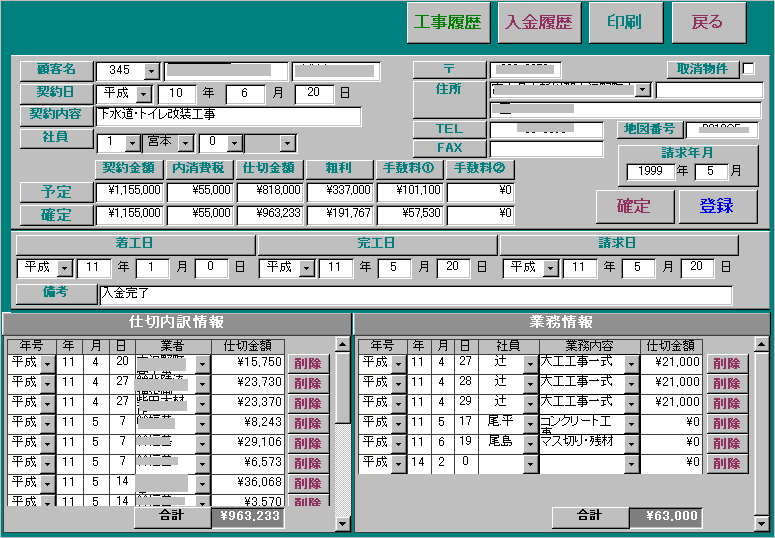
Task: Open the 着工日 era dropdown
Action: (65, 268)
